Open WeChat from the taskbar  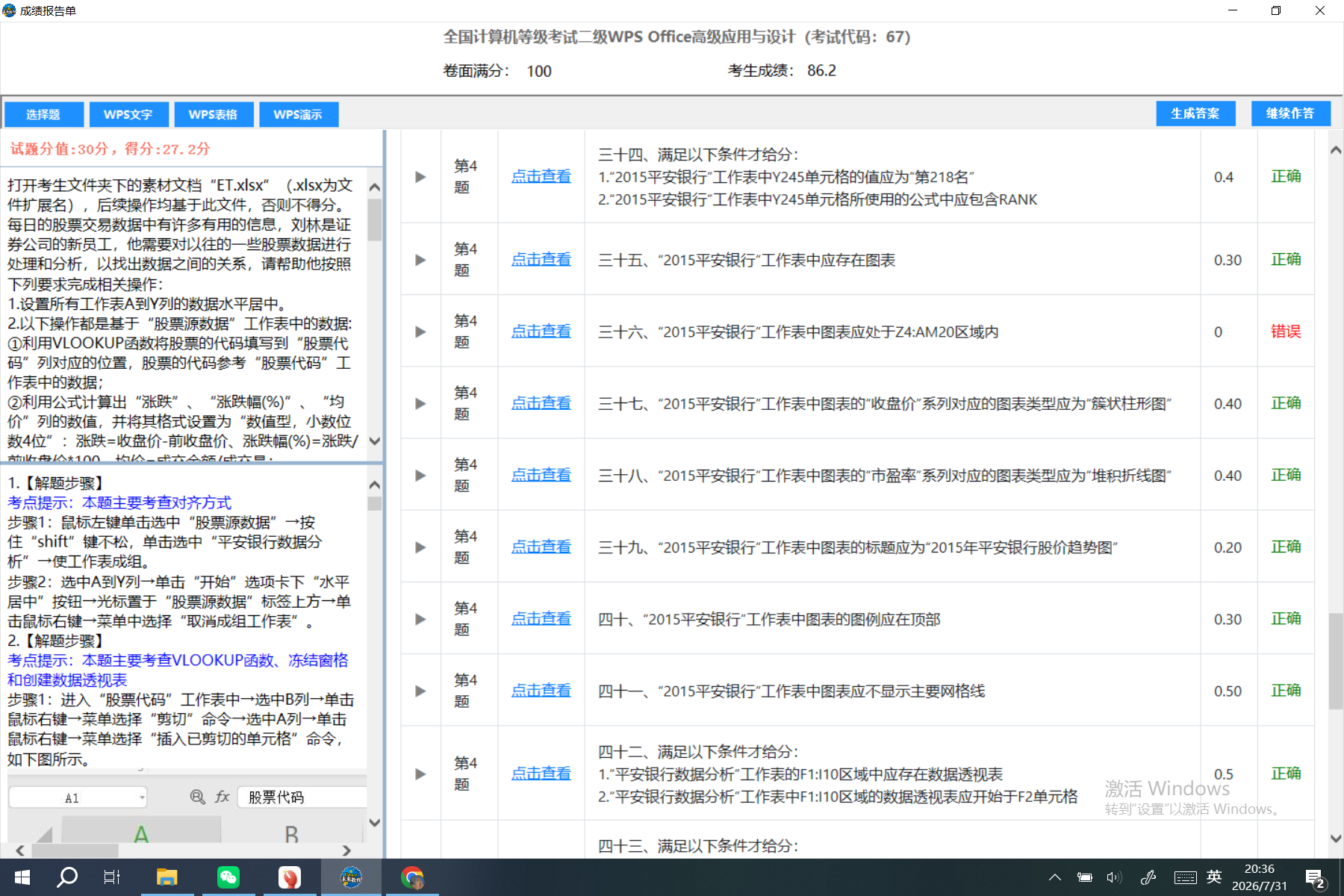228,877
